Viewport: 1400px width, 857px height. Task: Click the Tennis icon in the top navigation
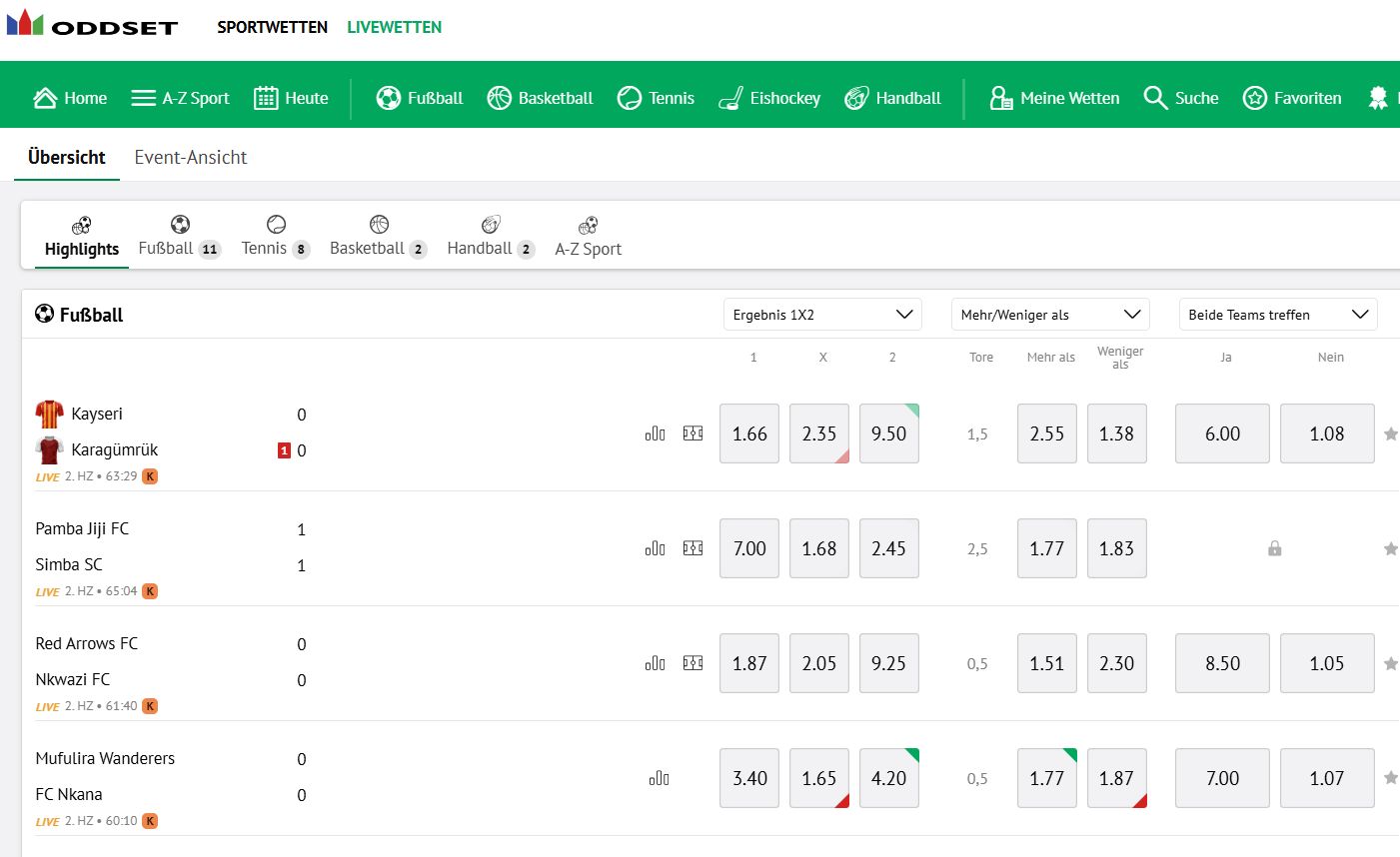(629, 97)
